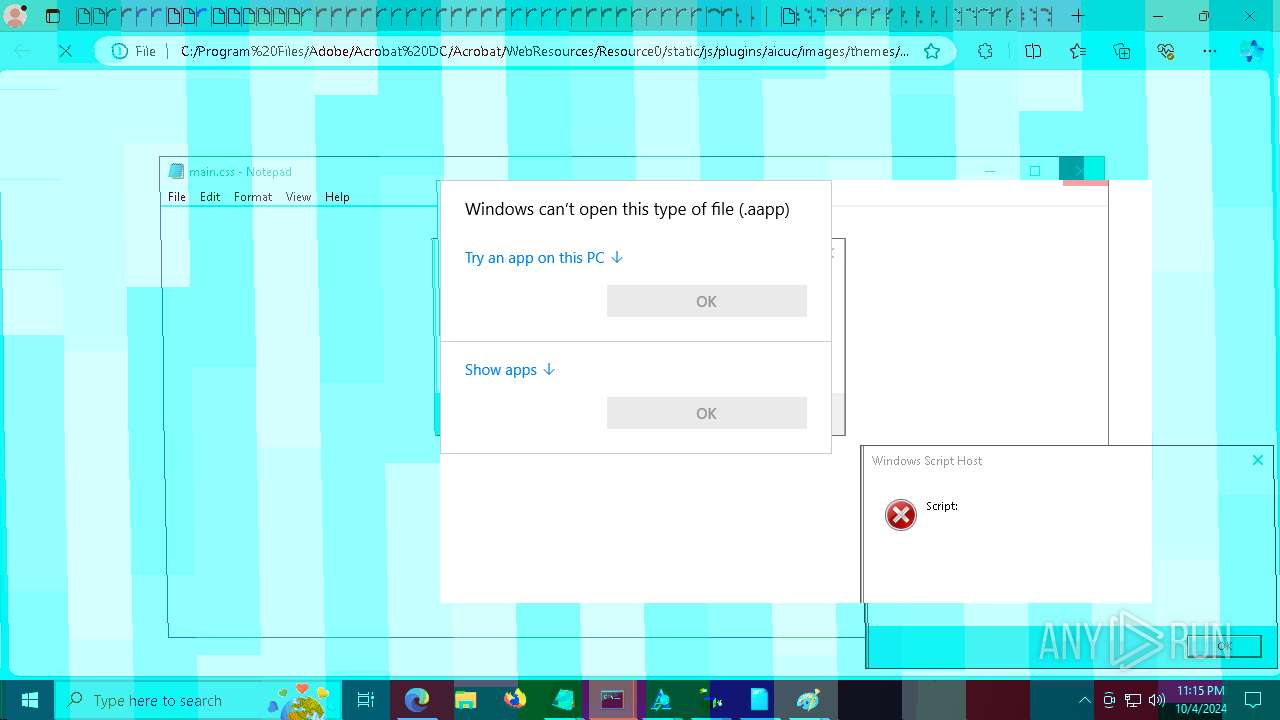Image resolution: width=1280 pixels, height=720 pixels.
Task: Click address bar file URL
Action: (x=545, y=51)
